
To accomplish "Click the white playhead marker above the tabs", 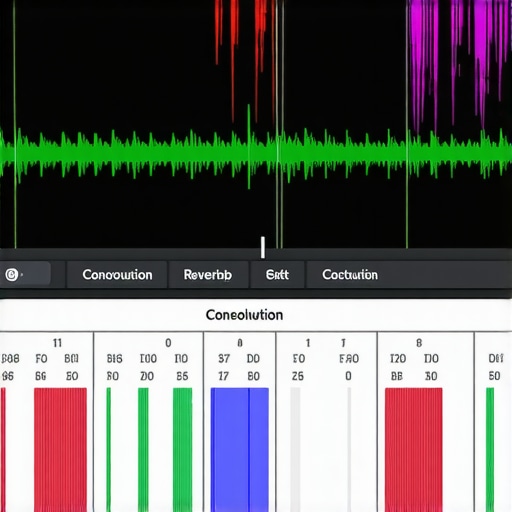I will (263, 247).
